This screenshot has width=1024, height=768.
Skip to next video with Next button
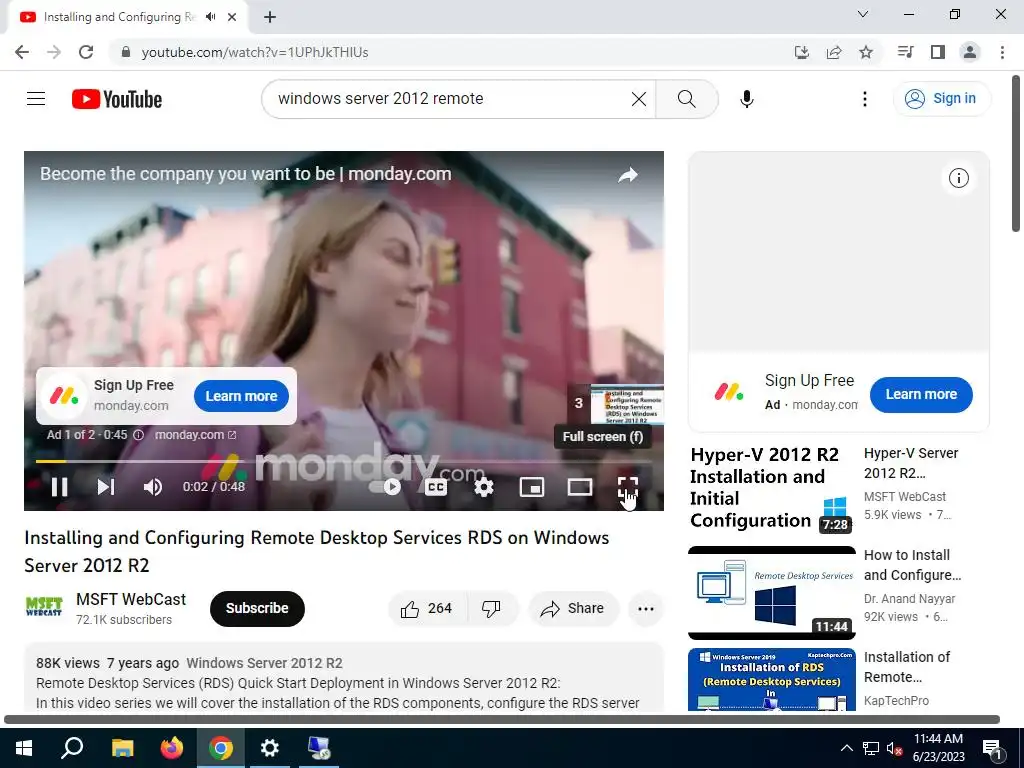[x=106, y=487]
